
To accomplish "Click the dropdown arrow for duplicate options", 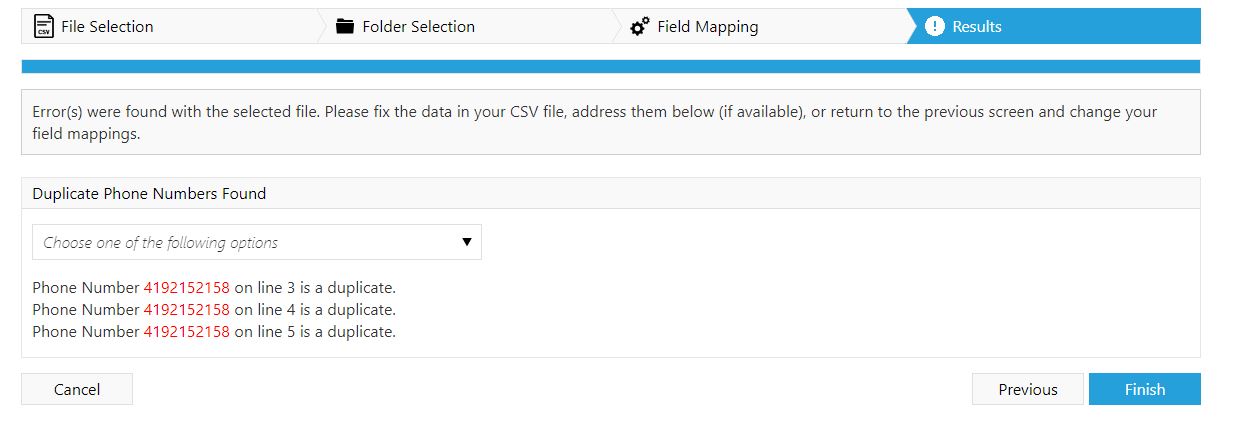I will (466, 242).
